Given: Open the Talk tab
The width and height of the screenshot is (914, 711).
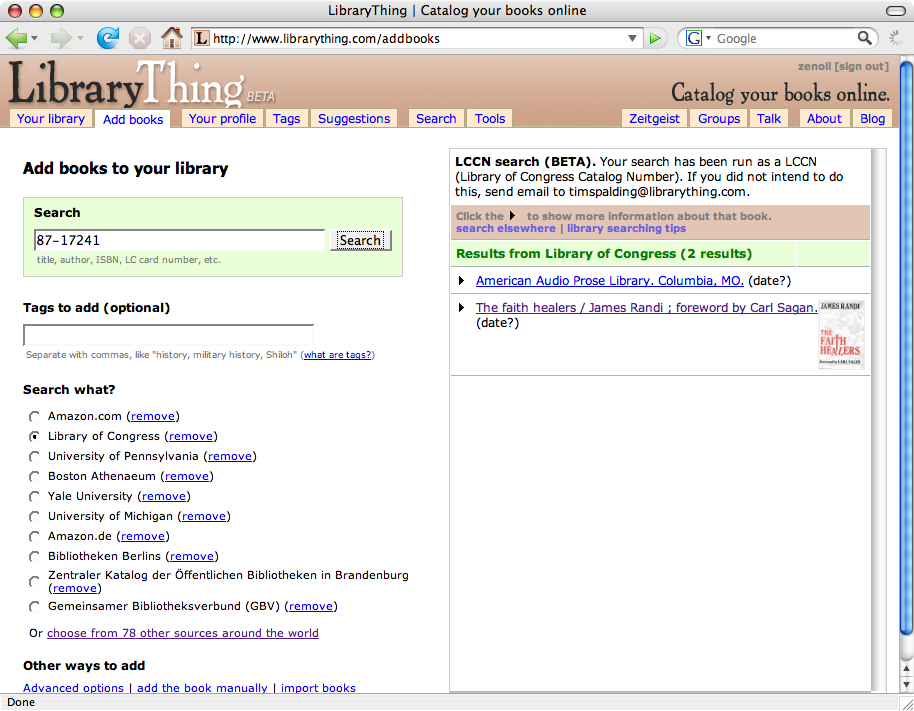Looking at the screenshot, I should click(769, 118).
